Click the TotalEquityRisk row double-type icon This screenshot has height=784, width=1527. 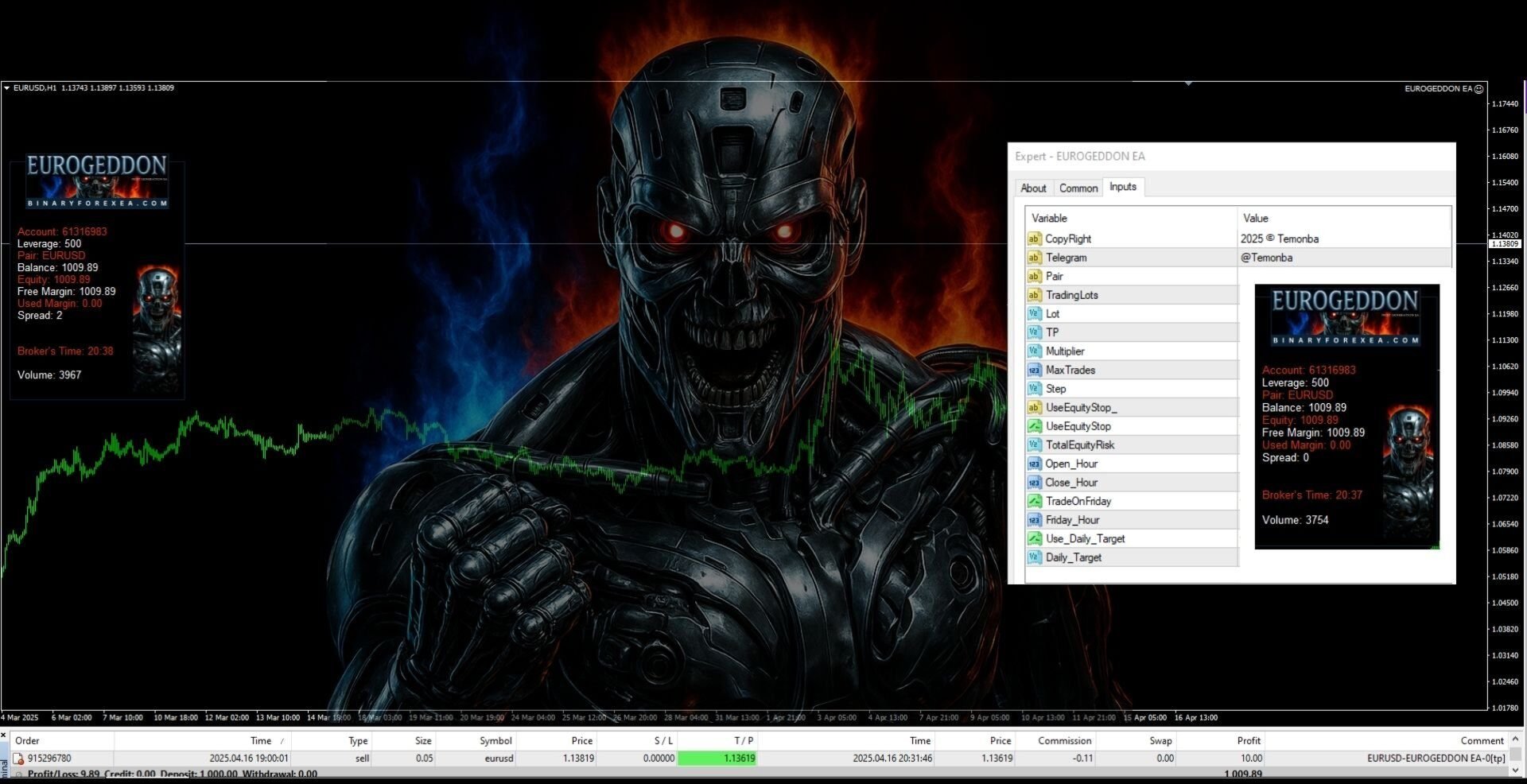pyautogui.click(x=1034, y=444)
